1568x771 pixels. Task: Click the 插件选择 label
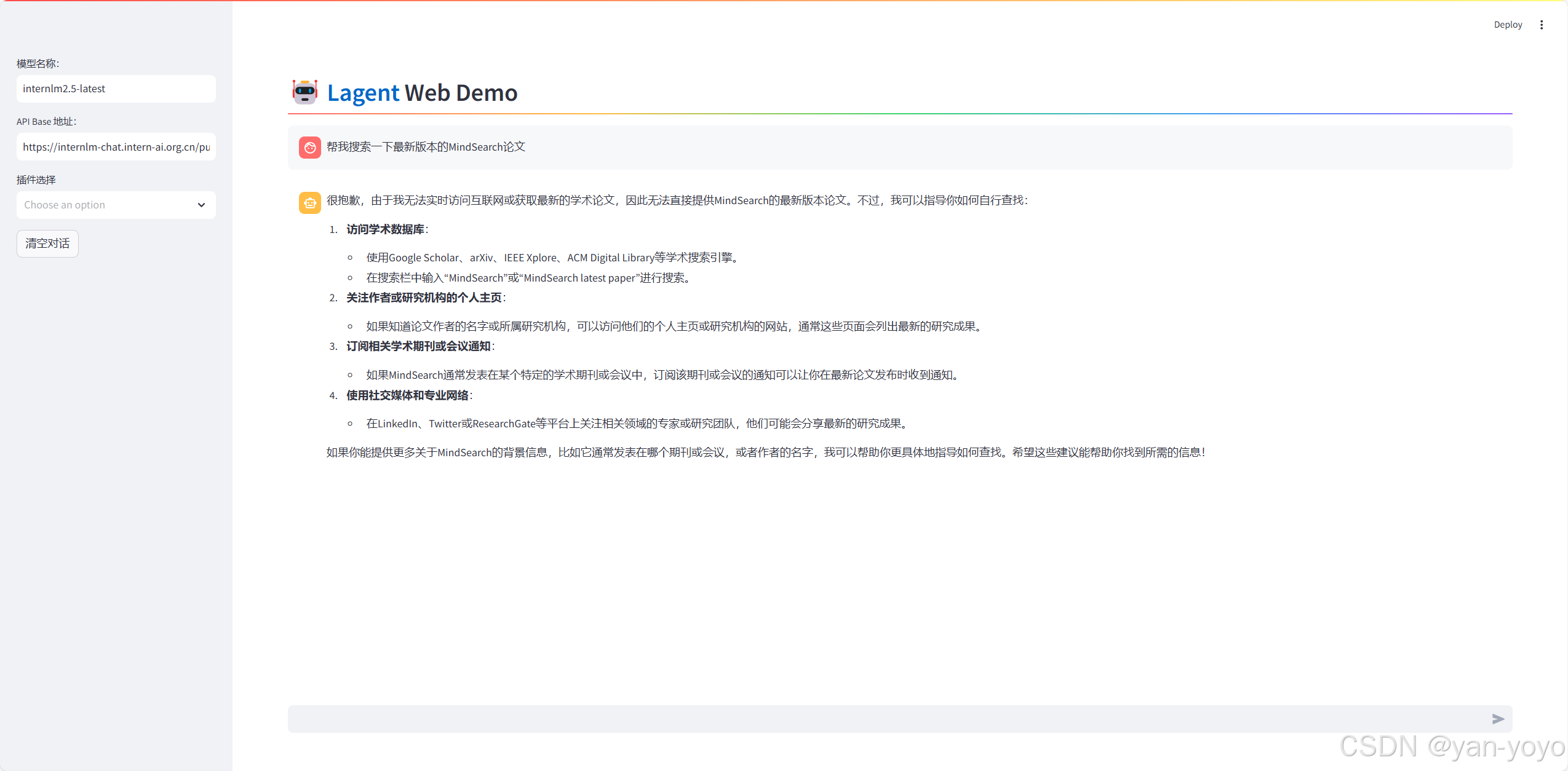pyautogui.click(x=36, y=180)
